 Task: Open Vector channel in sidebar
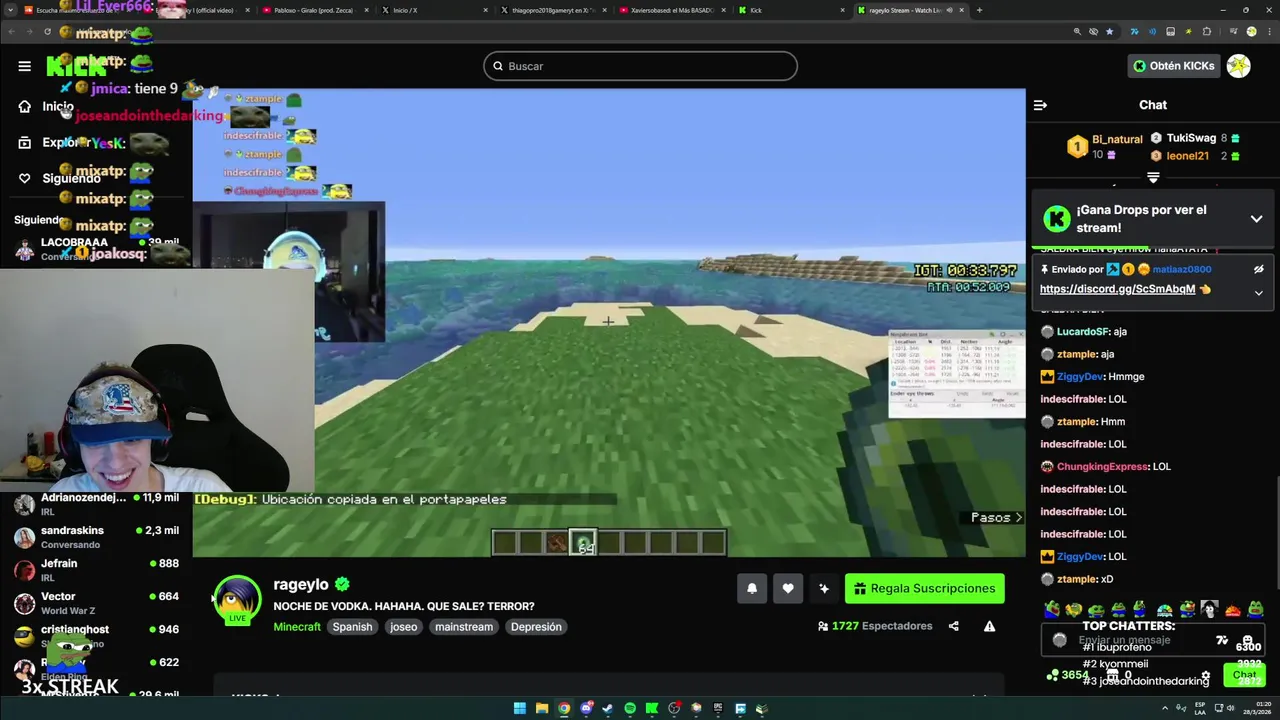point(96,603)
